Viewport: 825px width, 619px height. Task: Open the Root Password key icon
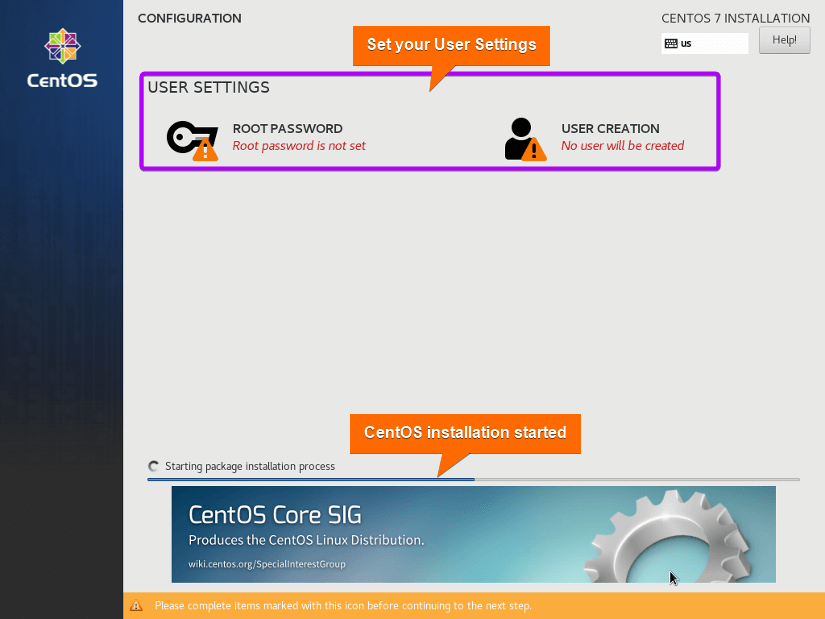click(193, 140)
